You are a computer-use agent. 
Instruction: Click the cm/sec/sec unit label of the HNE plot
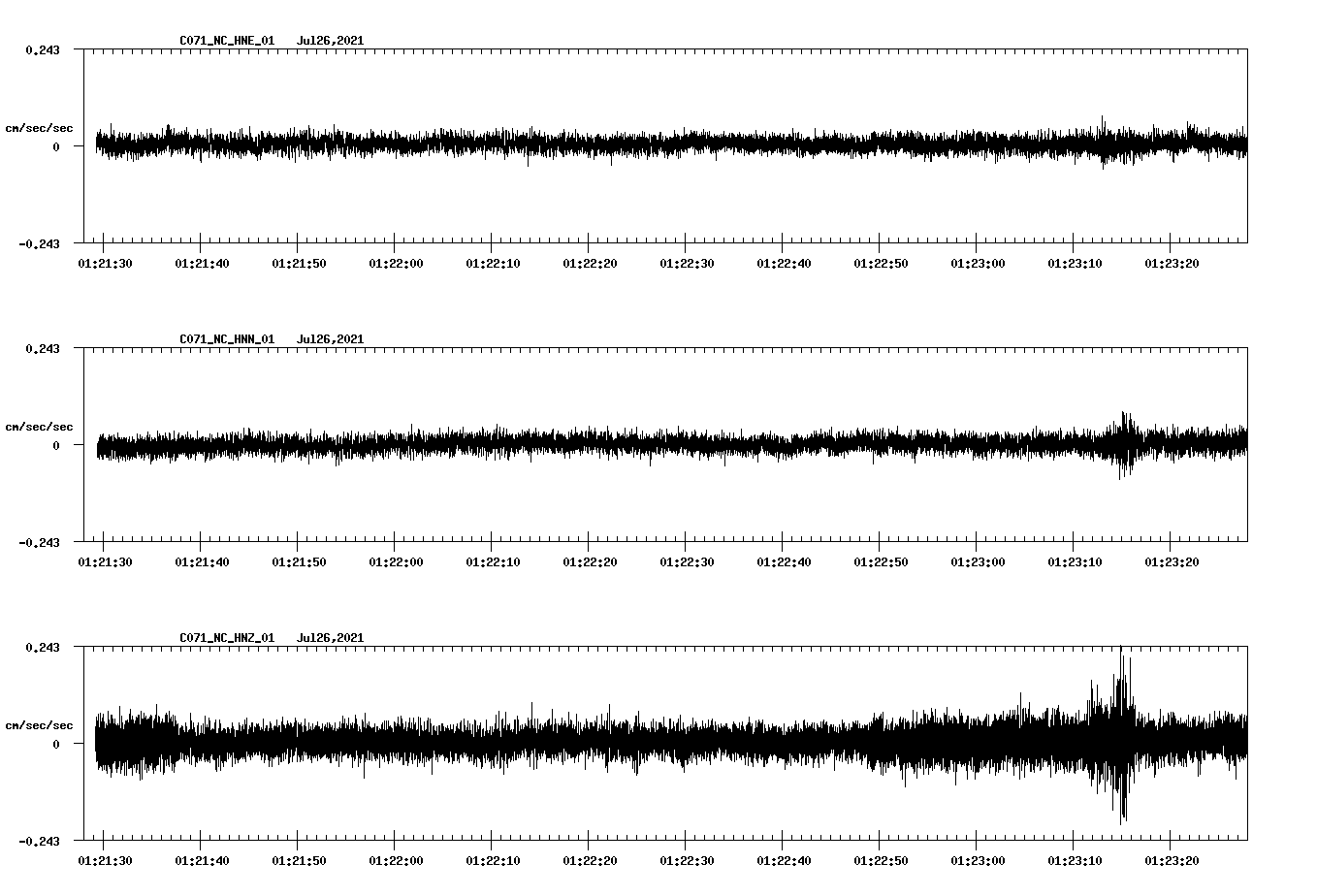(39, 128)
